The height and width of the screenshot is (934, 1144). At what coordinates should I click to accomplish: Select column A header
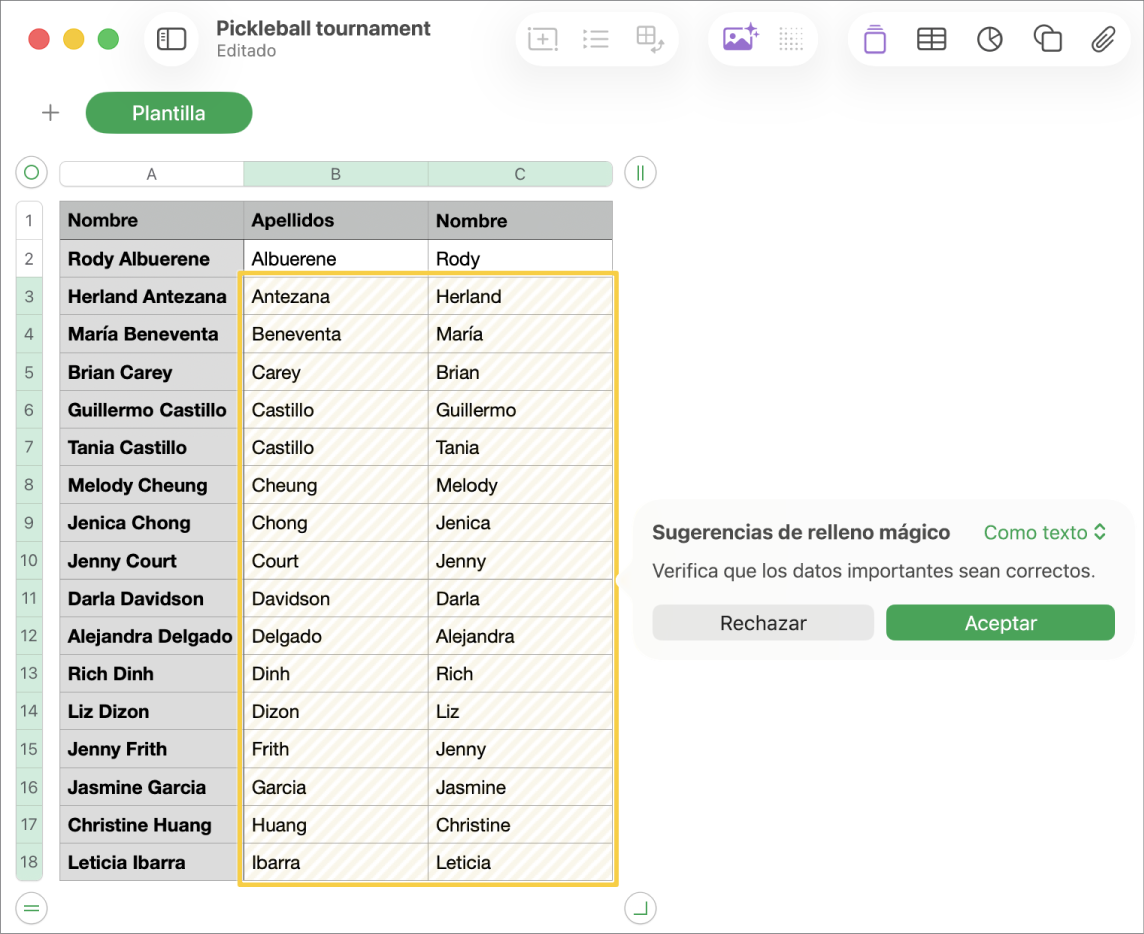click(151, 174)
